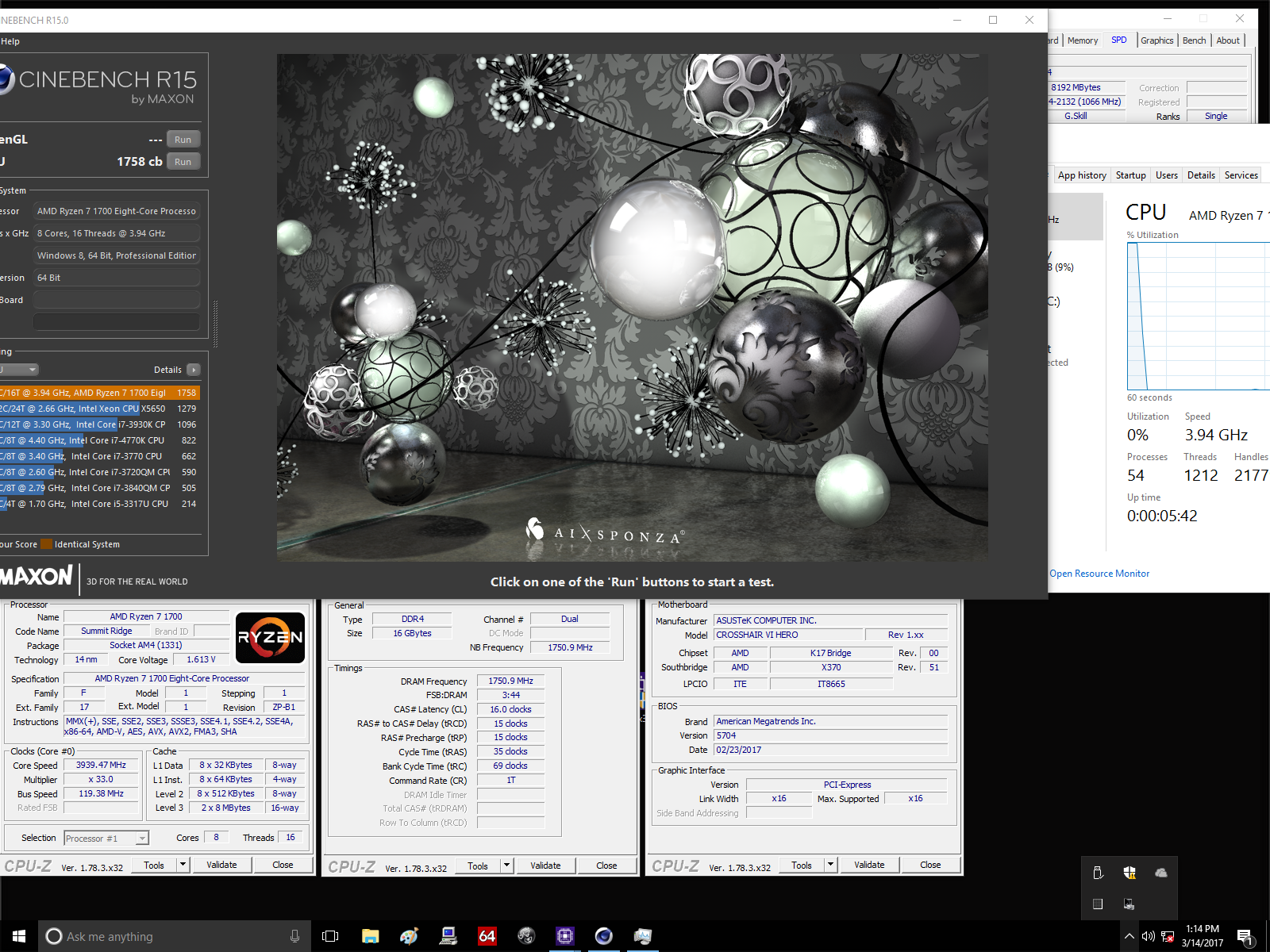This screenshot has width=1270, height=952.
Task: Open Details tab in Task Manager
Action: click(x=1201, y=175)
